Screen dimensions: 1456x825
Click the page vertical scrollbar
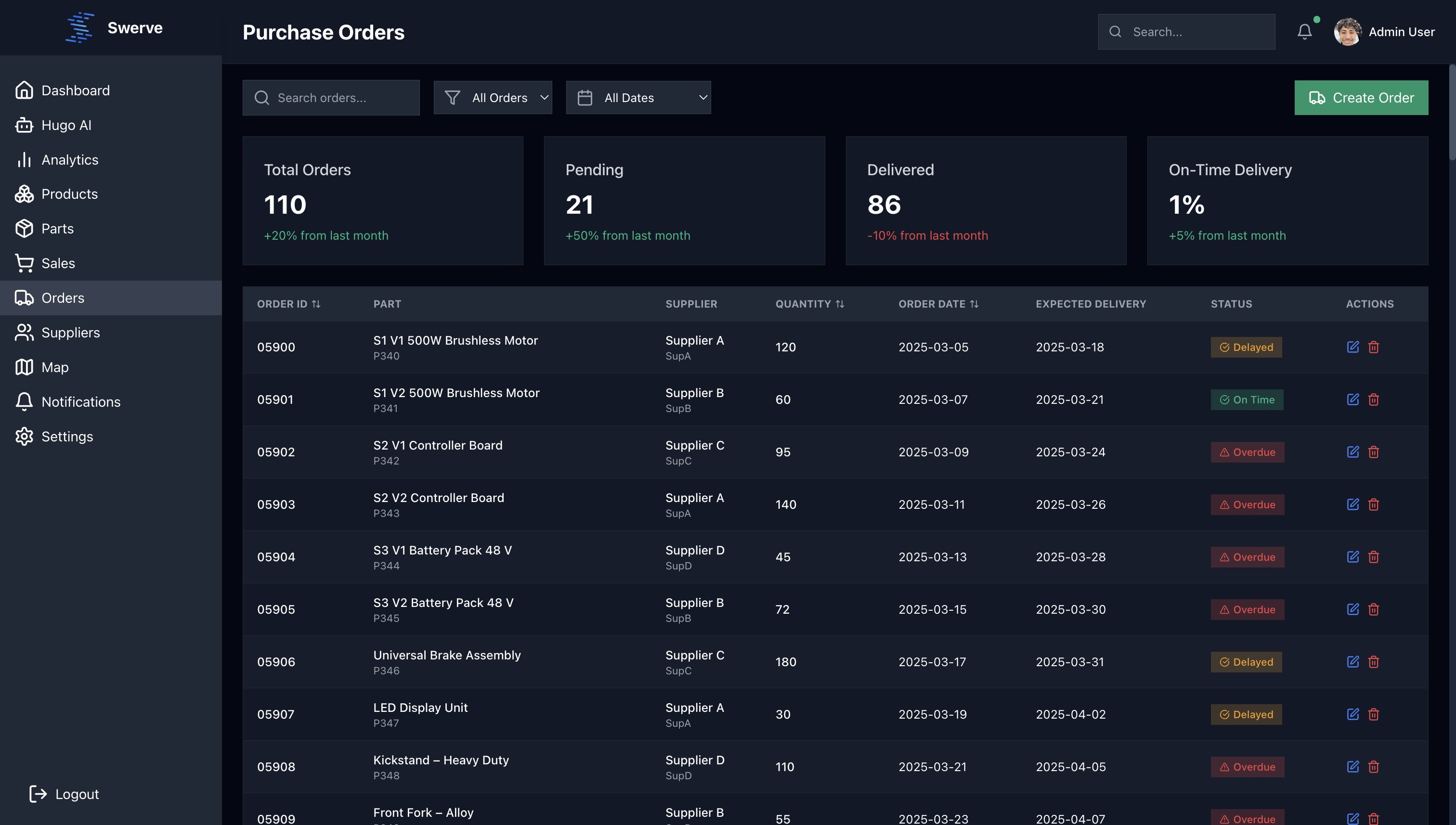[1452, 113]
